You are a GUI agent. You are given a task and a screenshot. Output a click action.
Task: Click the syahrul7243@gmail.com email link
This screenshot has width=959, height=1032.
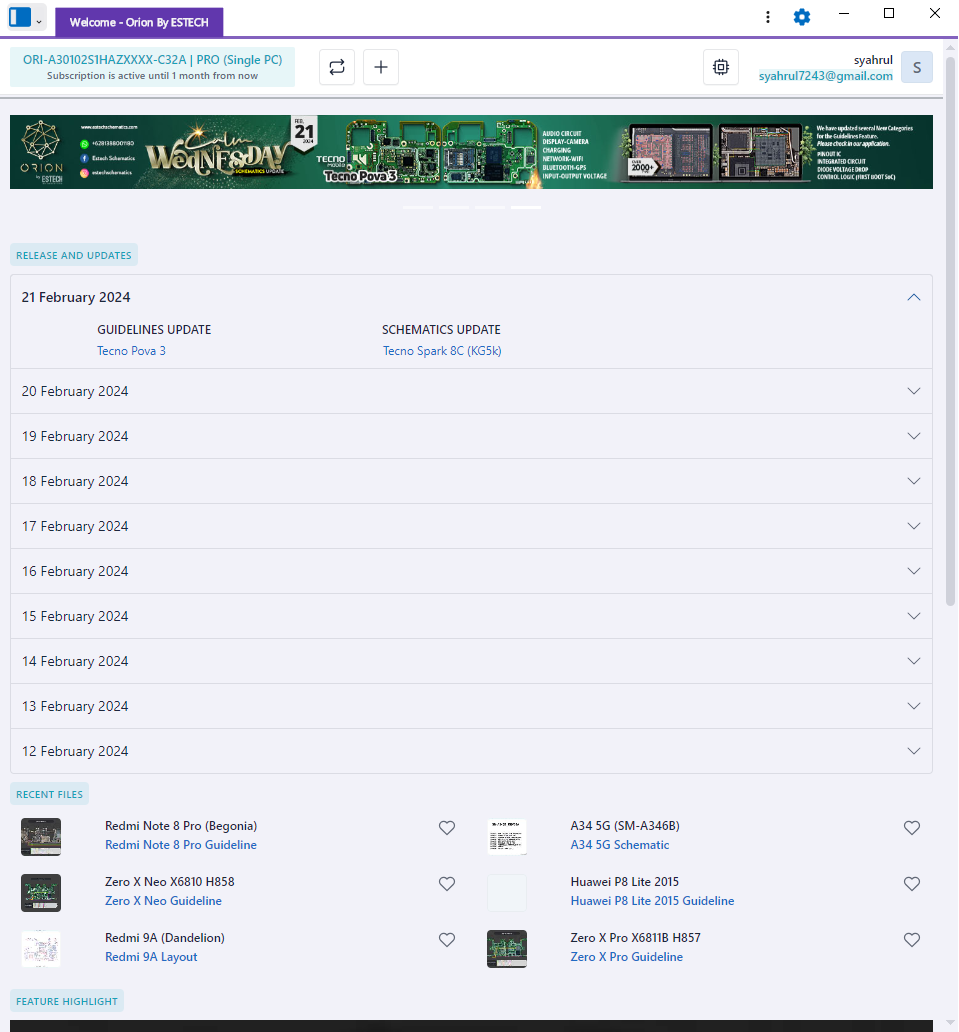(x=825, y=76)
